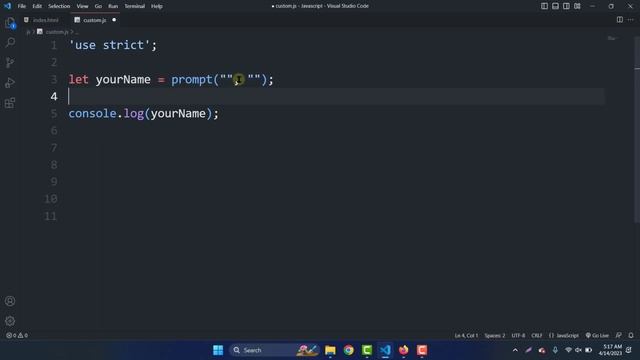The width and height of the screenshot is (640, 360).
Task: Show hidden system tray icons chevron
Action: (515, 350)
